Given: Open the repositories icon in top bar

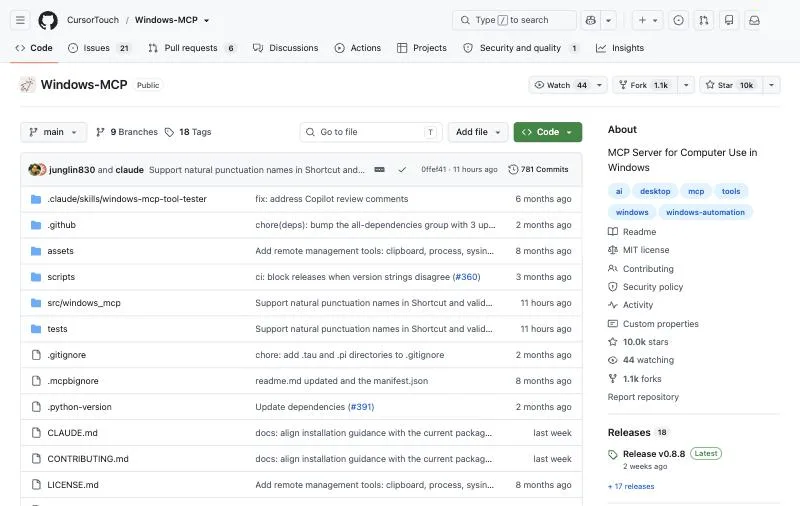Looking at the screenshot, I should pos(729,20).
